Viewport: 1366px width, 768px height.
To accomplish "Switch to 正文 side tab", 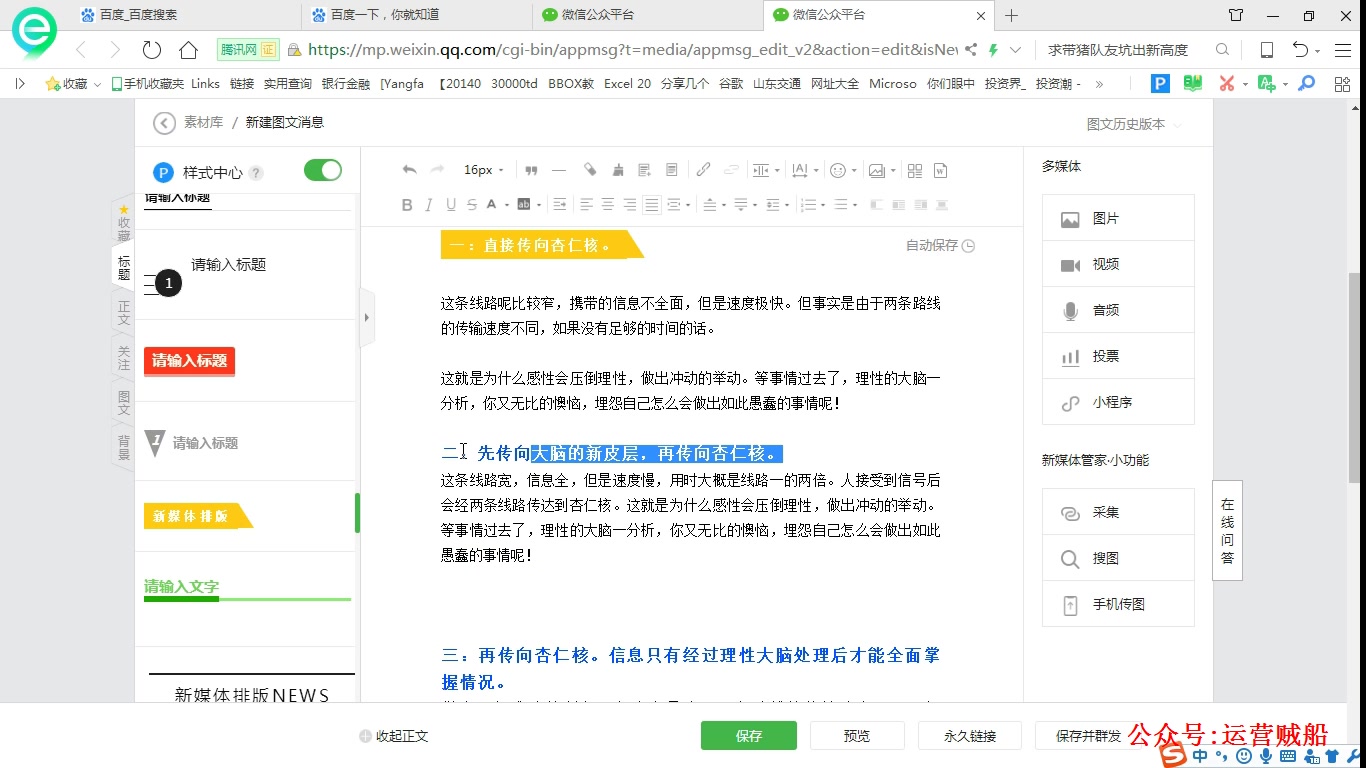I will coord(124,313).
